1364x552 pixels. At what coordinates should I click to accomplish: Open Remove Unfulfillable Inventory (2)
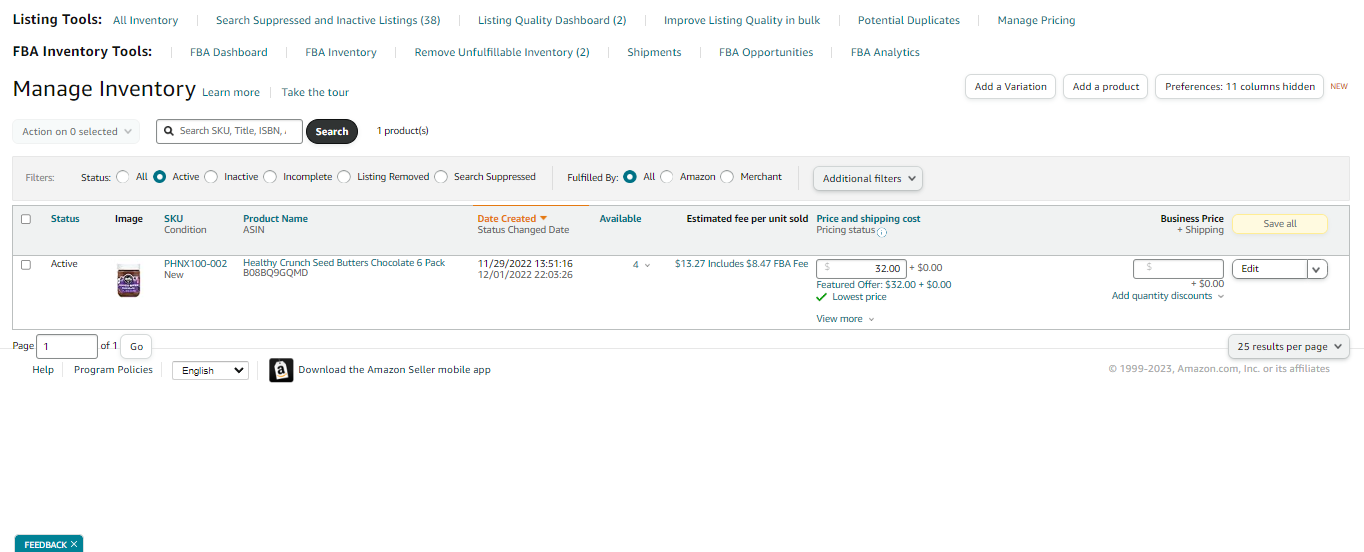coord(502,52)
